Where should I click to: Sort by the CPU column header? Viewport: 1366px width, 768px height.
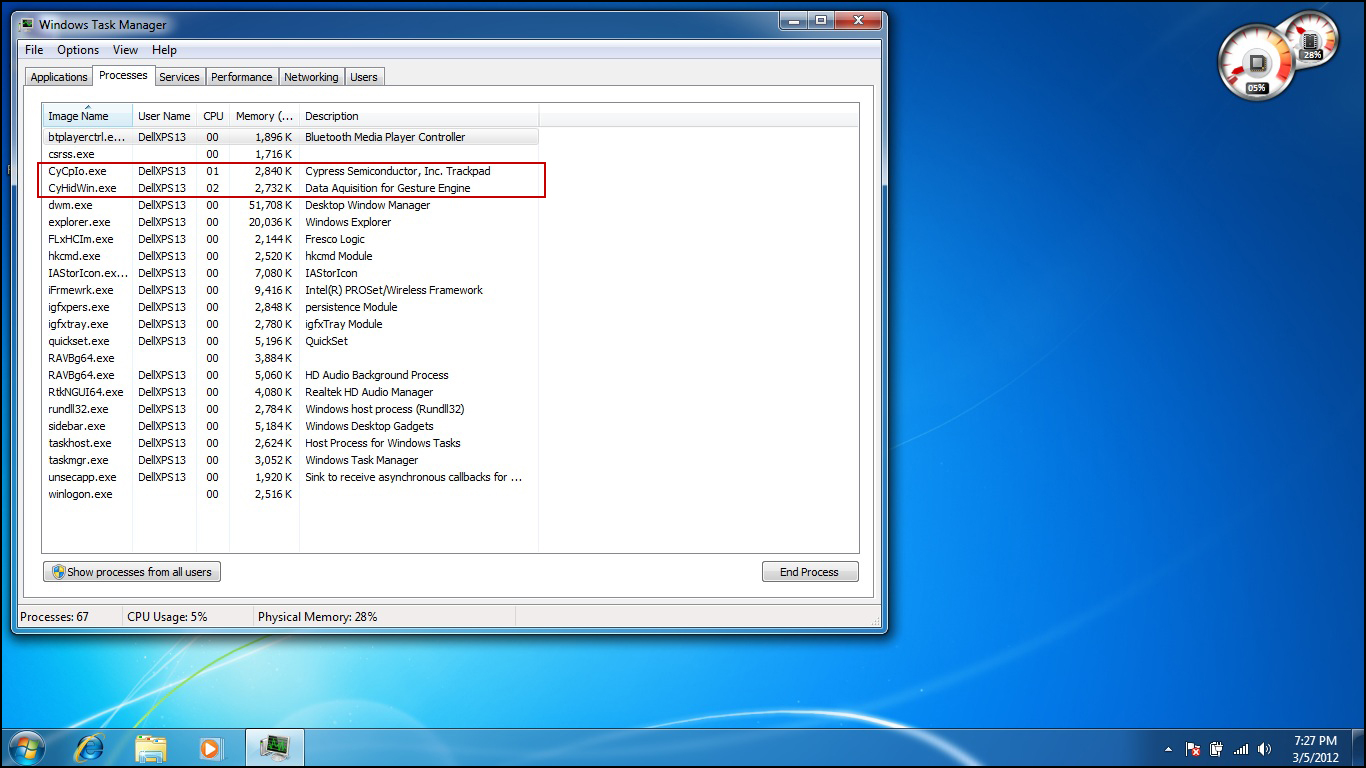tap(213, 116)
